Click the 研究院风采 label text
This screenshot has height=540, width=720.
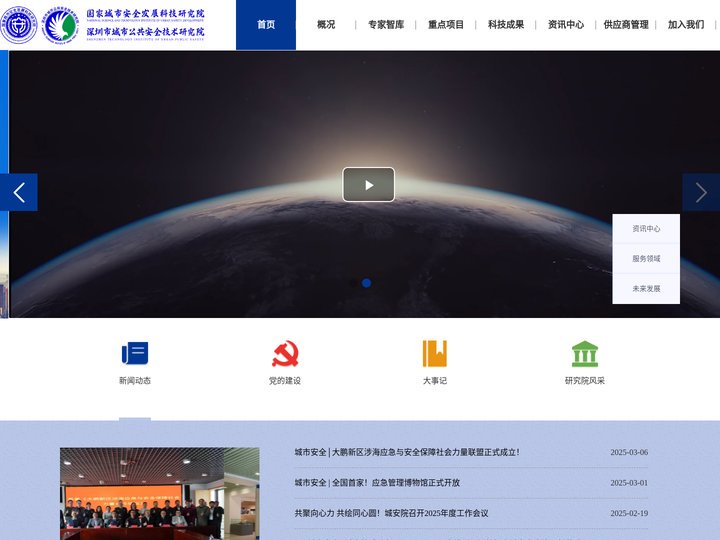pos(585,381)
